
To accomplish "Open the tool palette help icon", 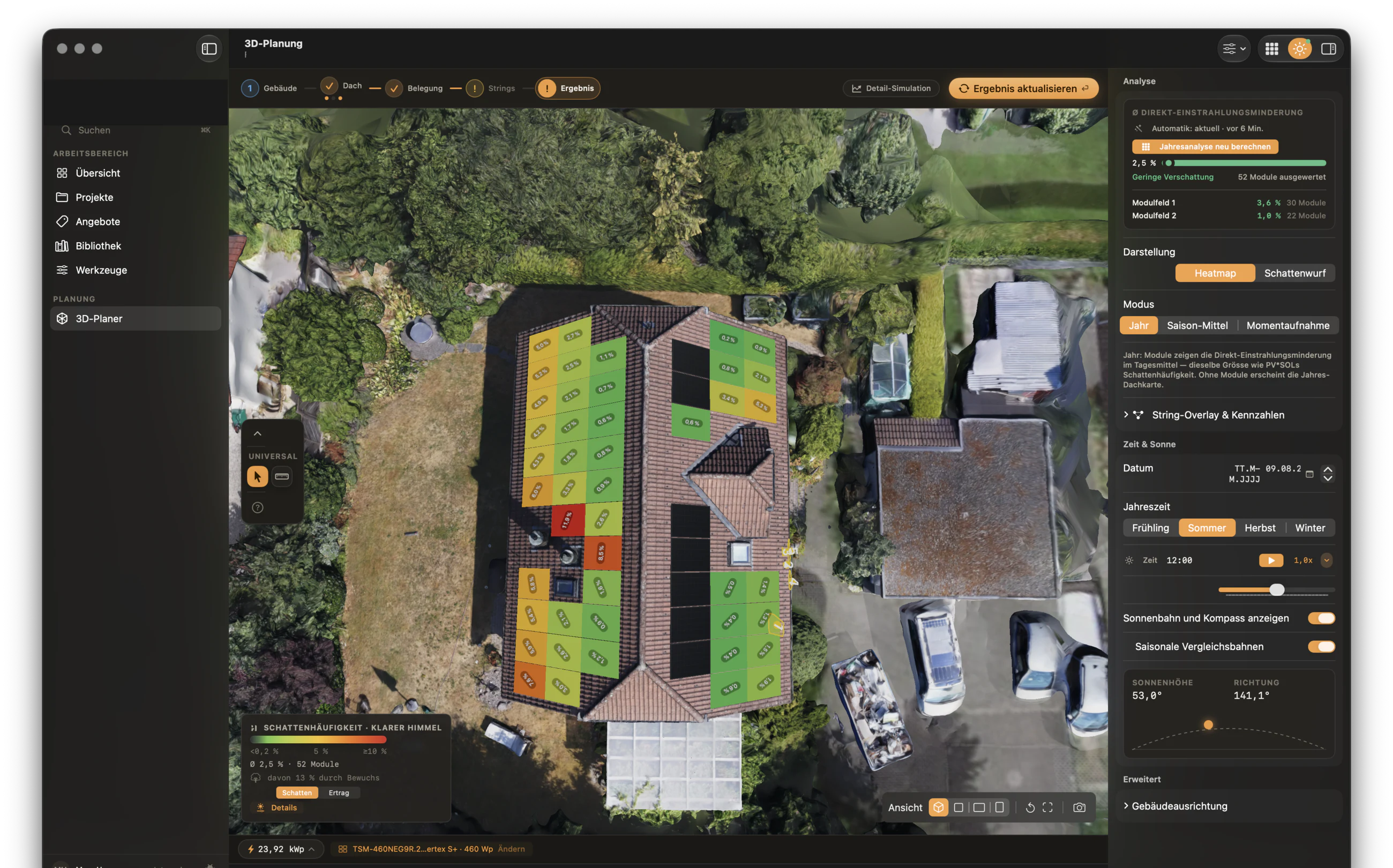I will tap(258, 507).
